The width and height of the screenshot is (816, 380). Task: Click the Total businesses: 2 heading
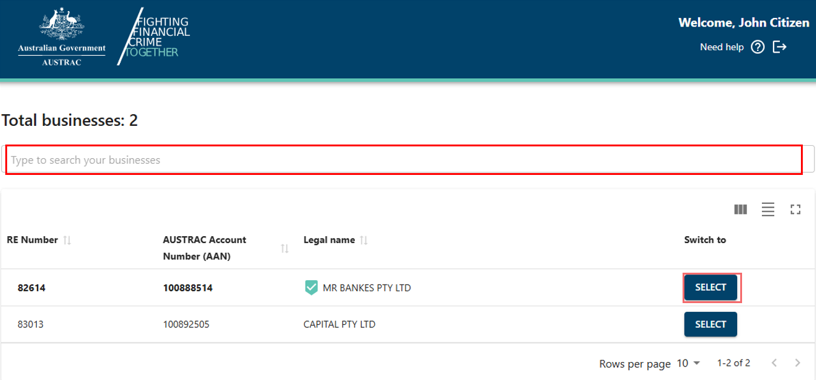tap(70, 121)
